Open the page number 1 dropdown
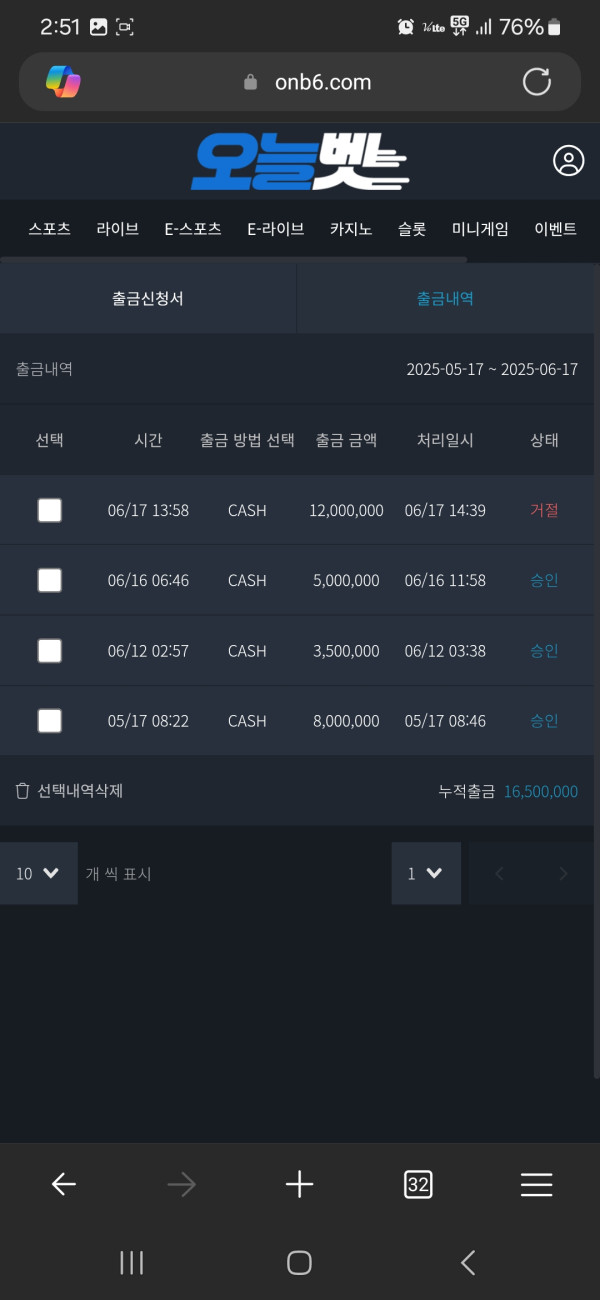600x1300 pixels. (425, 873)
